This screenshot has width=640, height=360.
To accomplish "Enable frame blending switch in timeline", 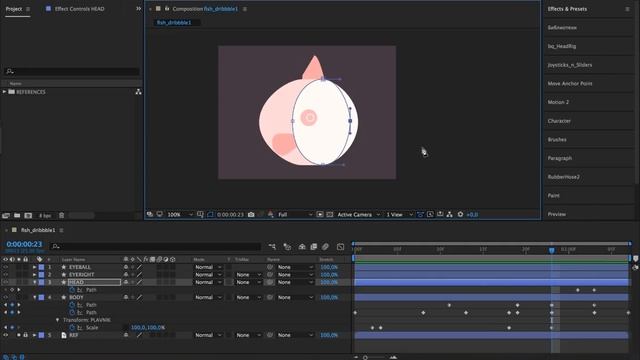I will point(313,247).
